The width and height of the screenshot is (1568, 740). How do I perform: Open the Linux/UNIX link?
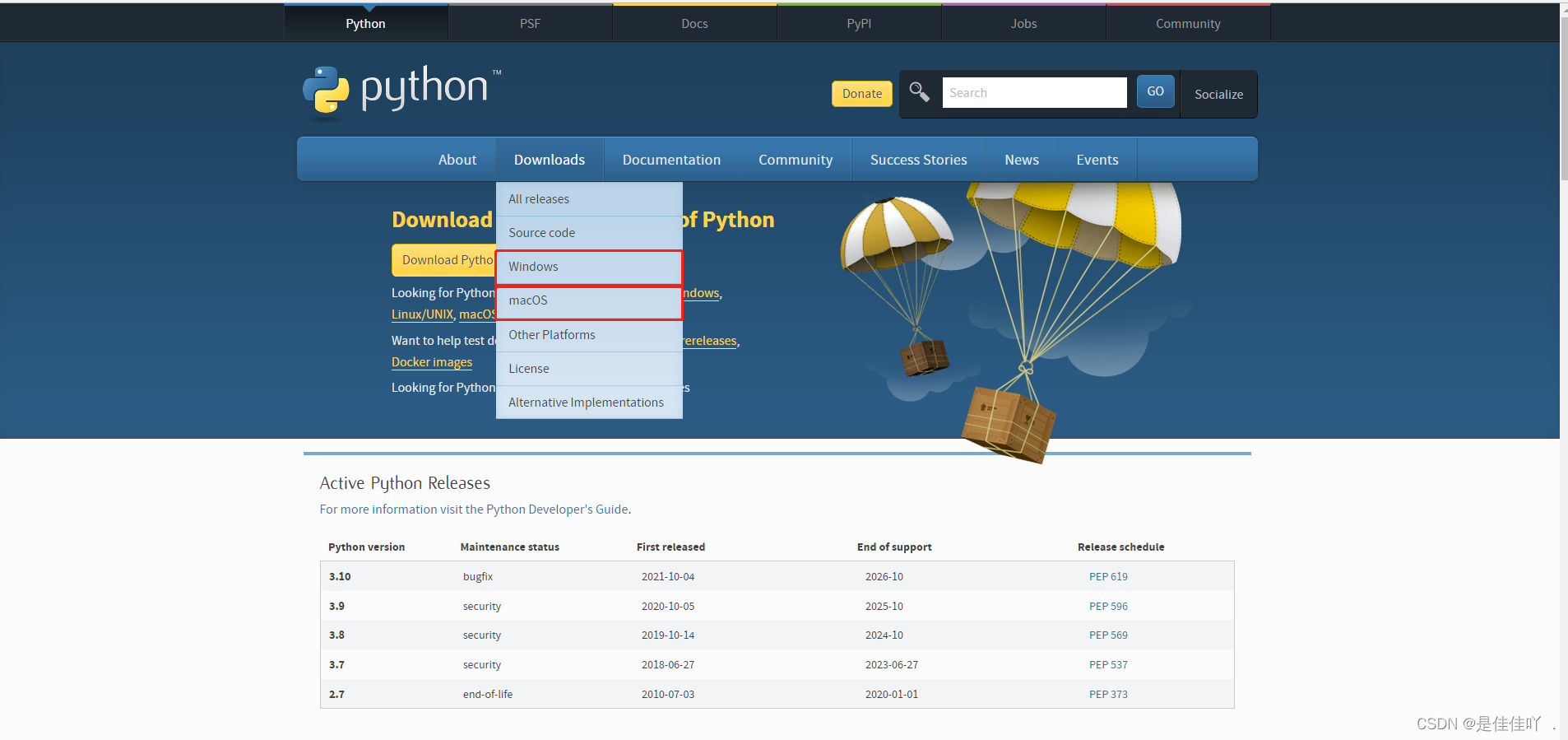[422, 314]
